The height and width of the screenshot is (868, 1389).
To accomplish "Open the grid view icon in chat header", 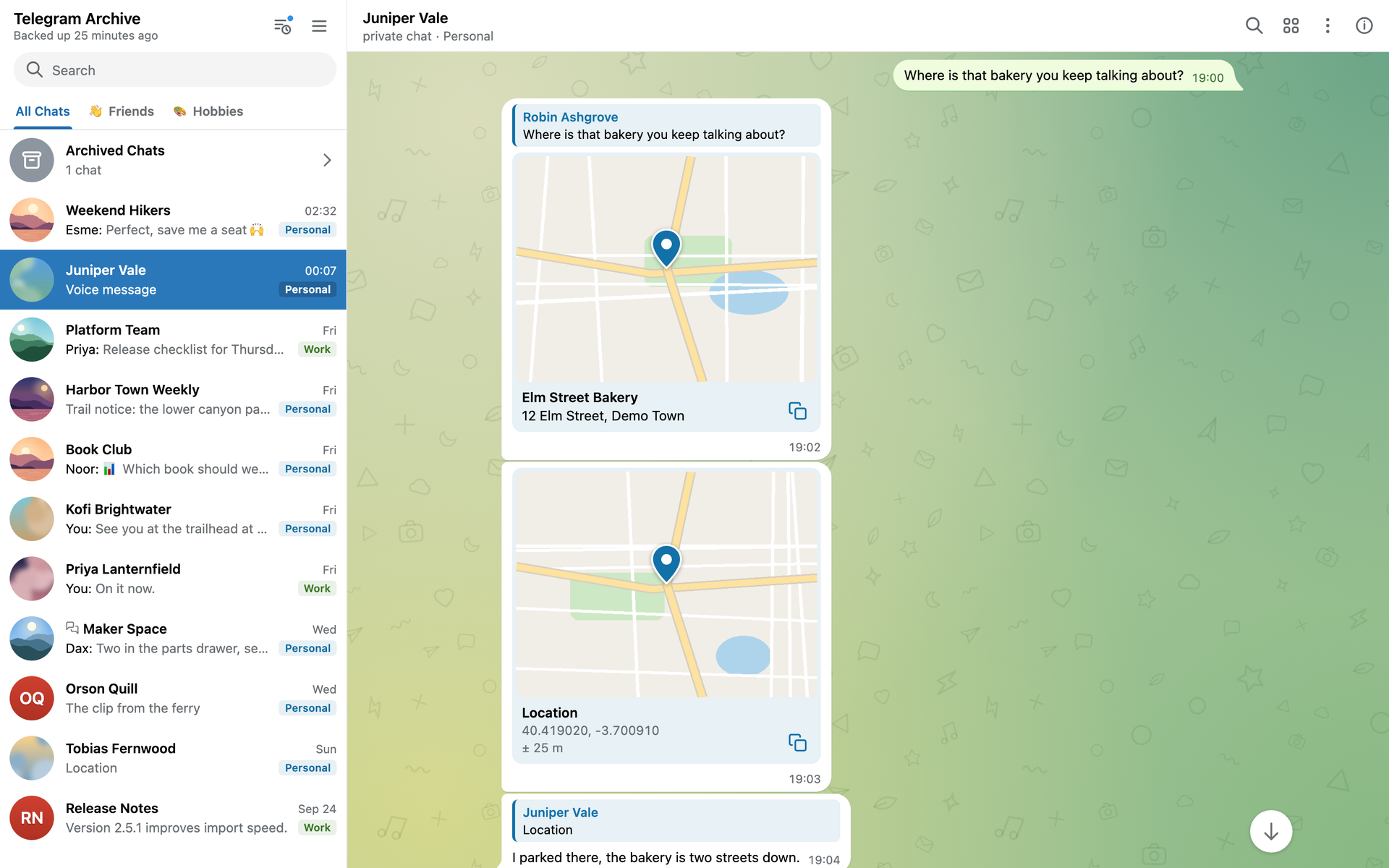I will tap(1291, 26).
